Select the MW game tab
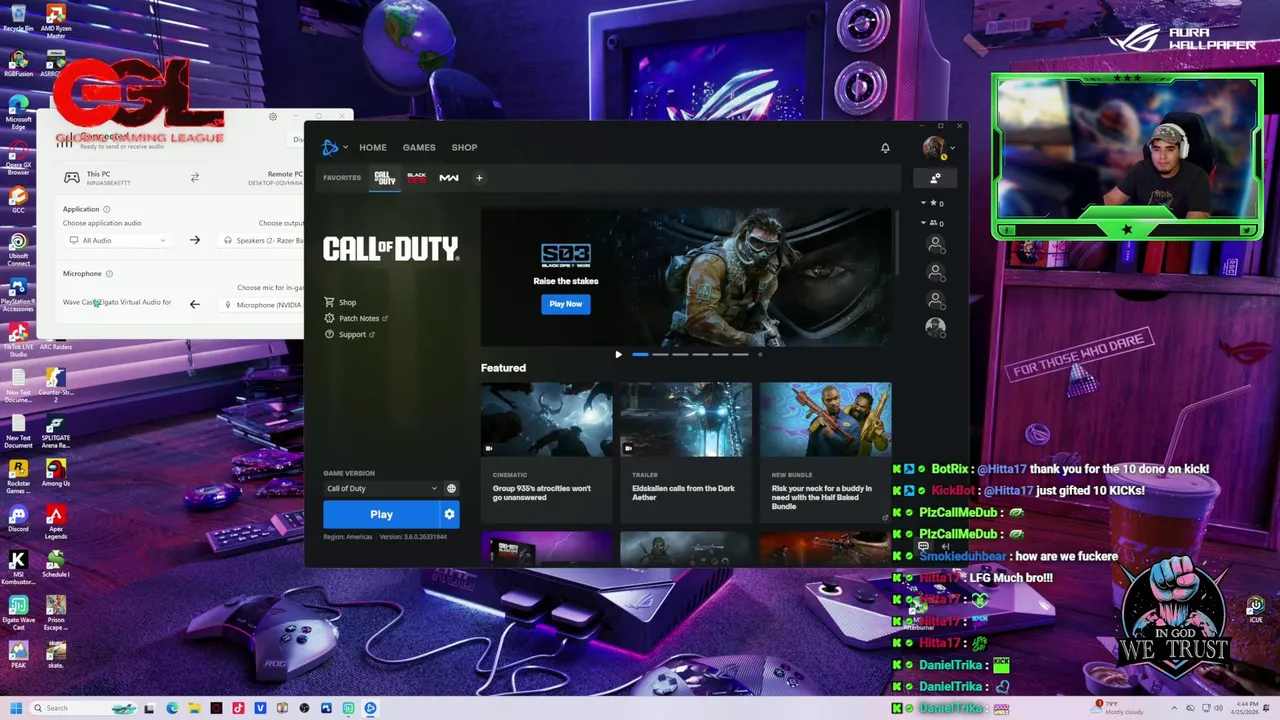The image size is (1280, 720). point(449,178)
